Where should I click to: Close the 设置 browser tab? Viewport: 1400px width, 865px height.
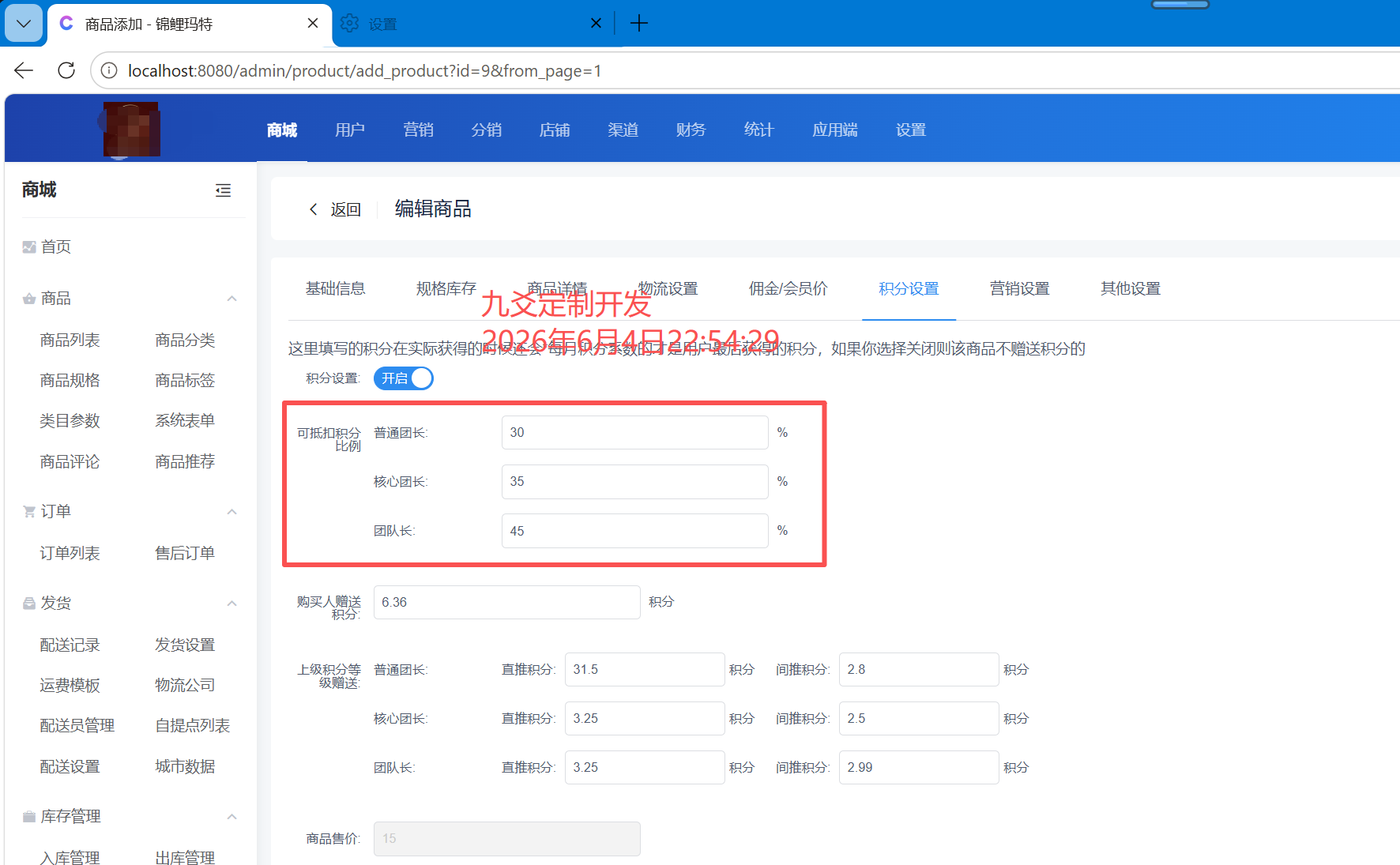(596, 24)
